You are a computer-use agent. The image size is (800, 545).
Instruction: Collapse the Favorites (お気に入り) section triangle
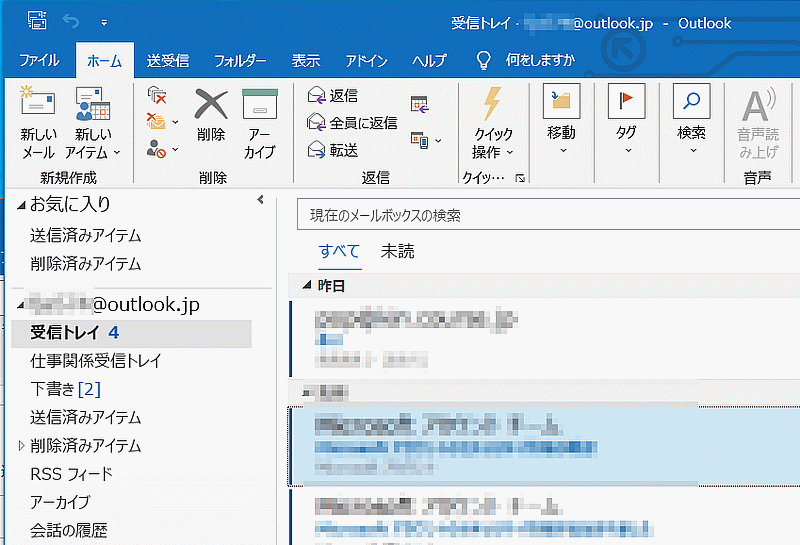click(21, 205)
